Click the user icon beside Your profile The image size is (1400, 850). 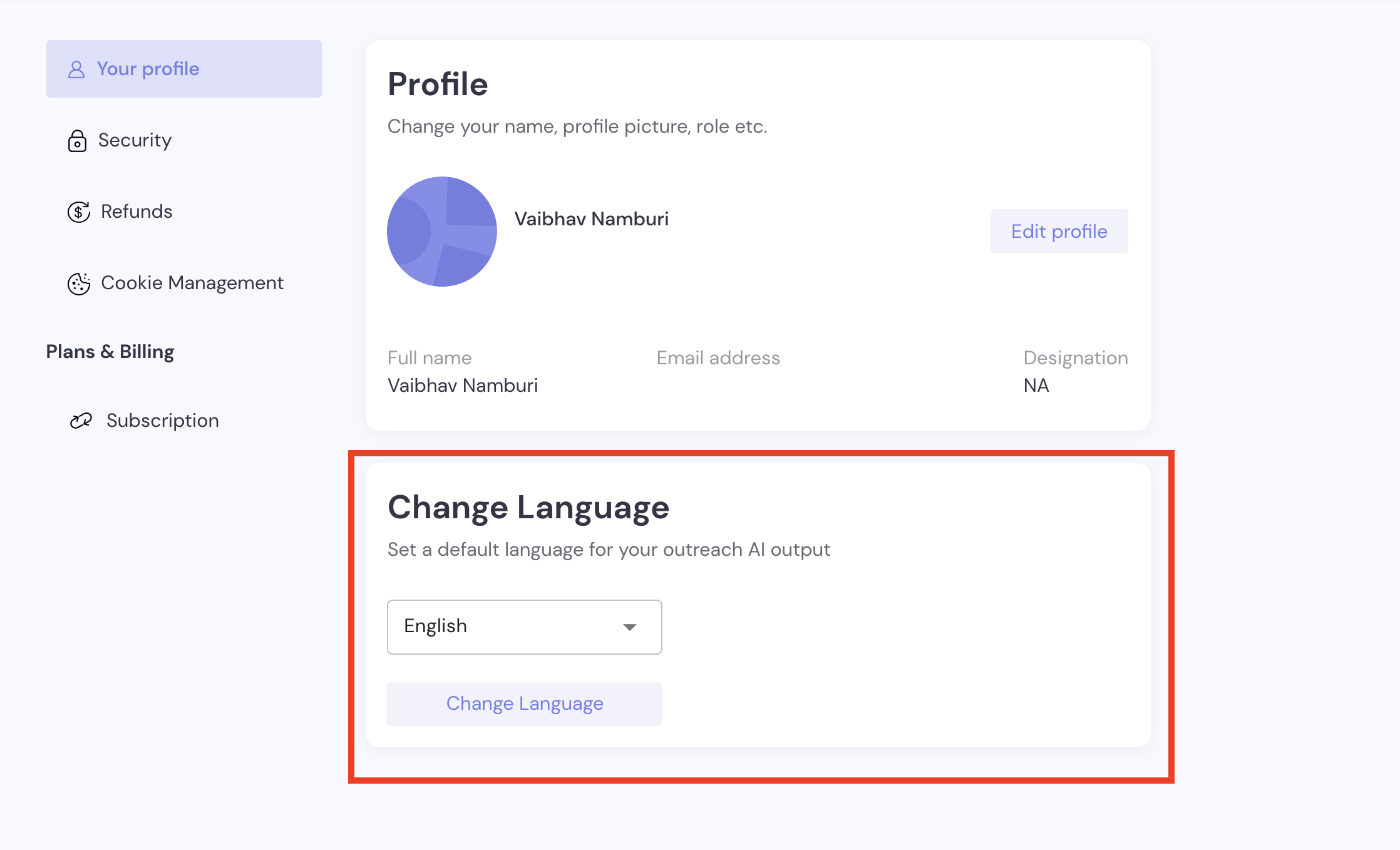[x=76, y=69]
